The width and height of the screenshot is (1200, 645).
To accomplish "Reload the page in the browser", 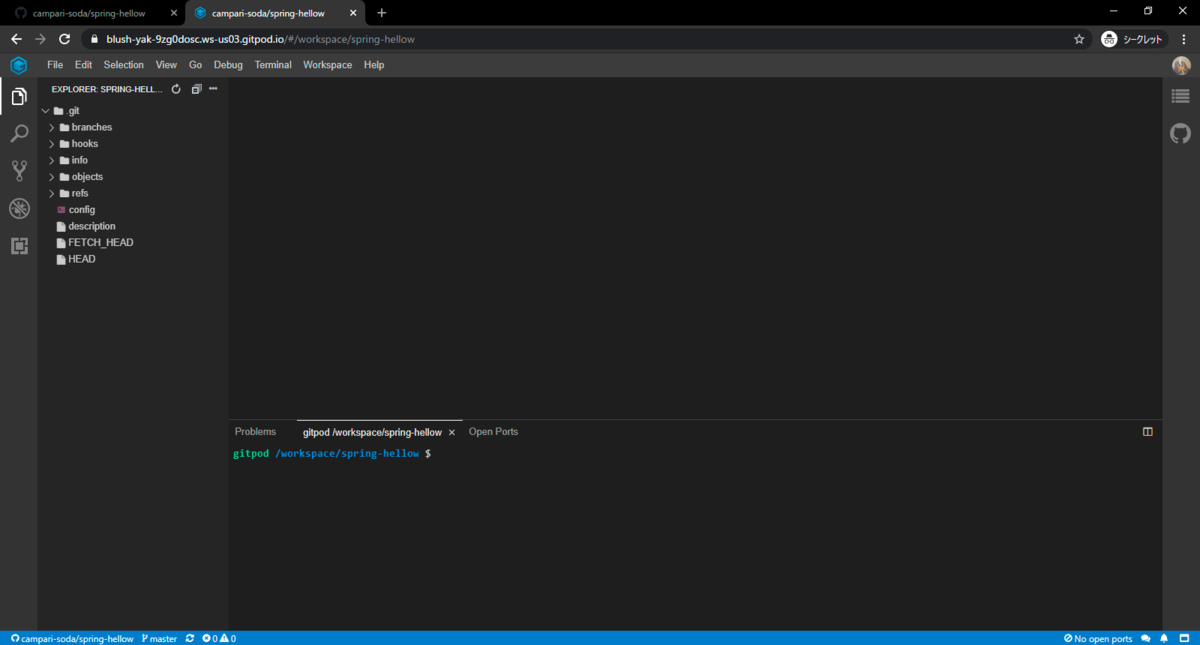I will pyautogui.click(x=65, y=39).
